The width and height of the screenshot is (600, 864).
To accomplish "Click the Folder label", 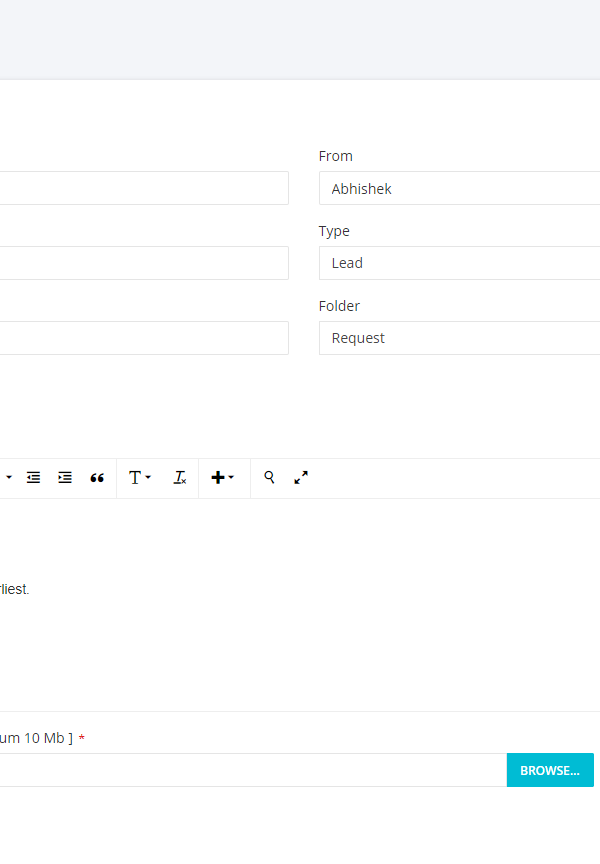I will point(339,306).
